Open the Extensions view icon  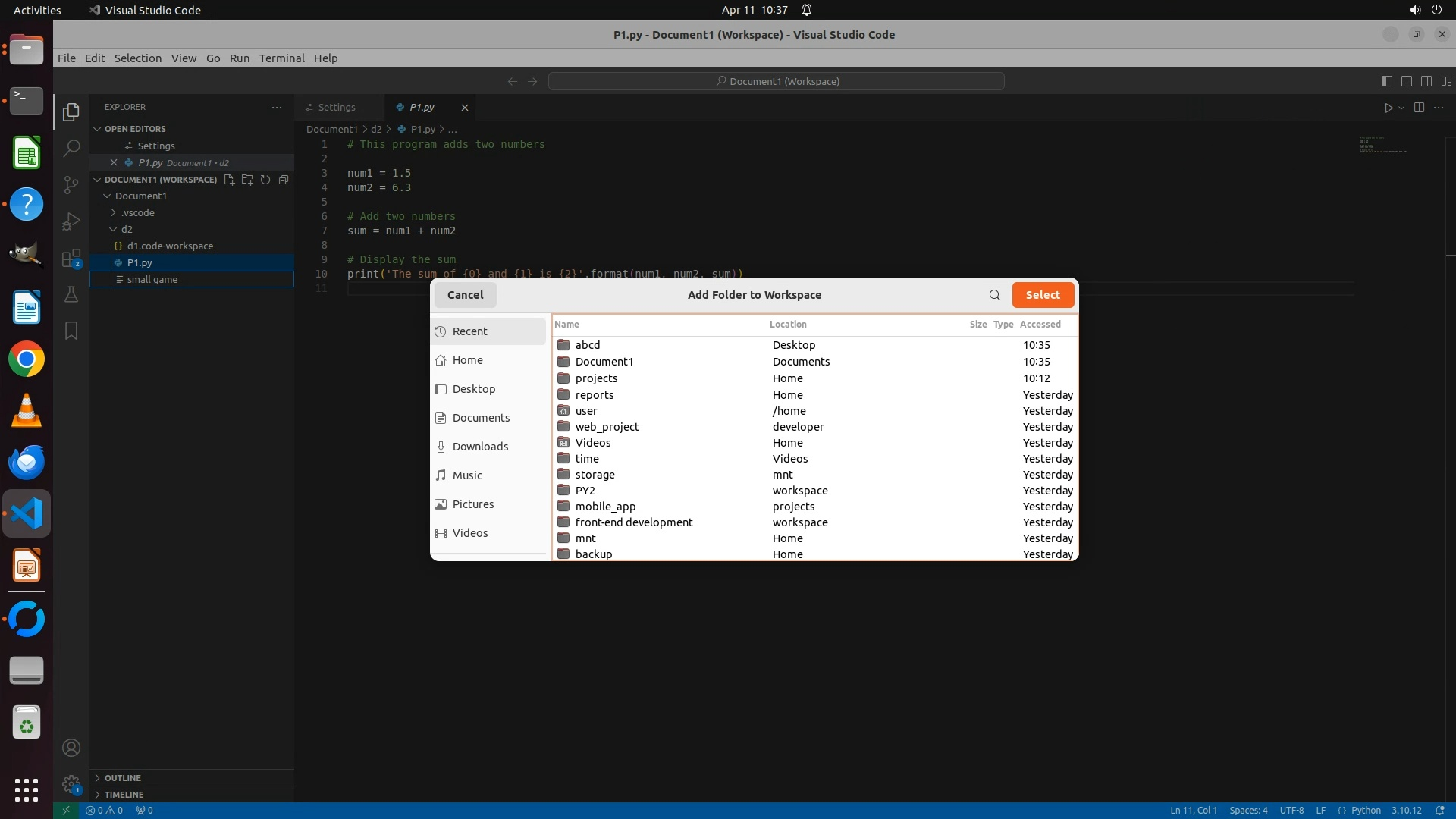tap(71, 259)
